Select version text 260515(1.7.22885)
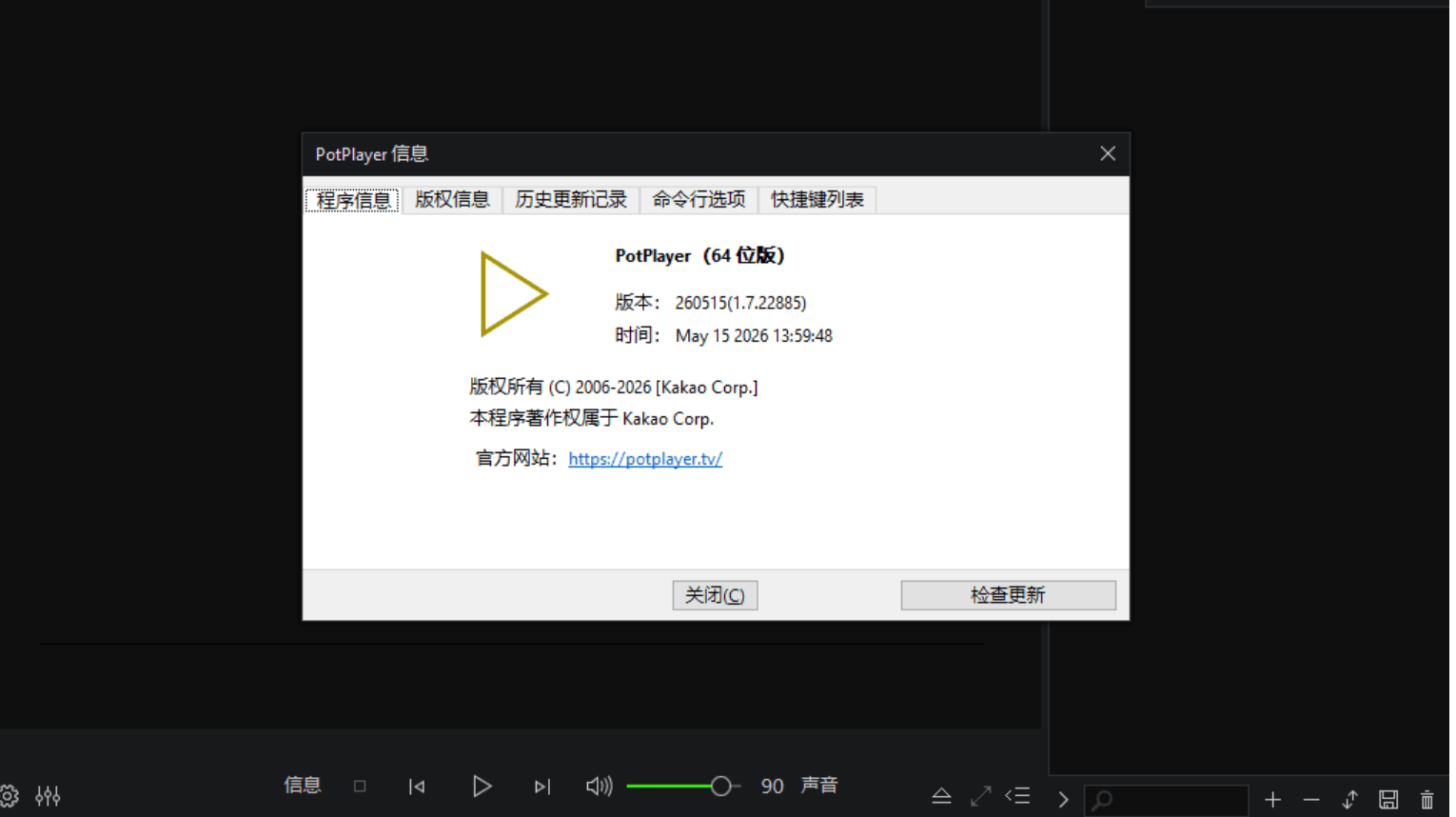 [x=740, y=303]
